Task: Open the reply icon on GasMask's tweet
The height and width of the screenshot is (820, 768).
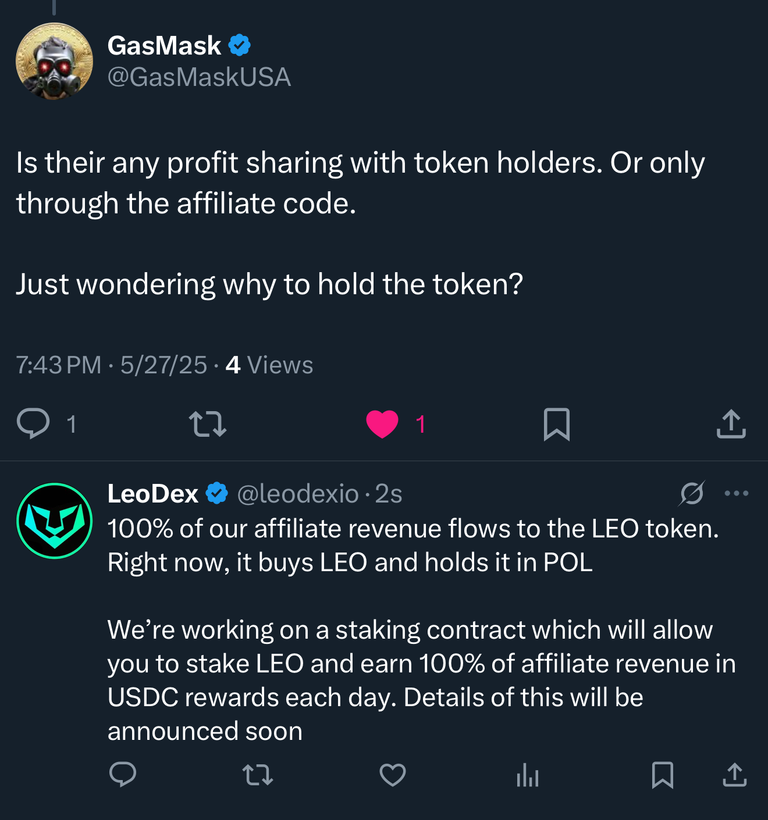Action: coord(33,423)
